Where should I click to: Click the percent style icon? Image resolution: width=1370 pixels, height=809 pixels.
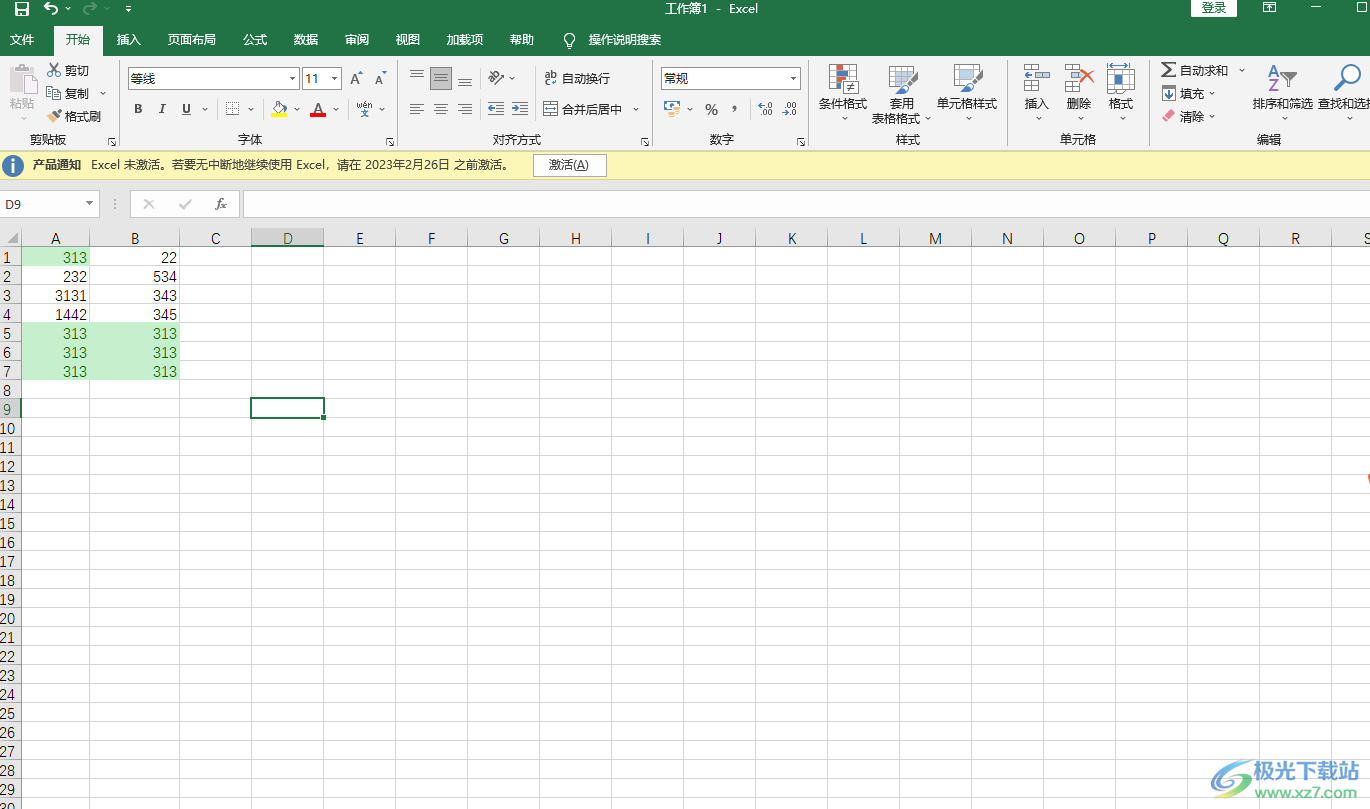tap(711, 109)
